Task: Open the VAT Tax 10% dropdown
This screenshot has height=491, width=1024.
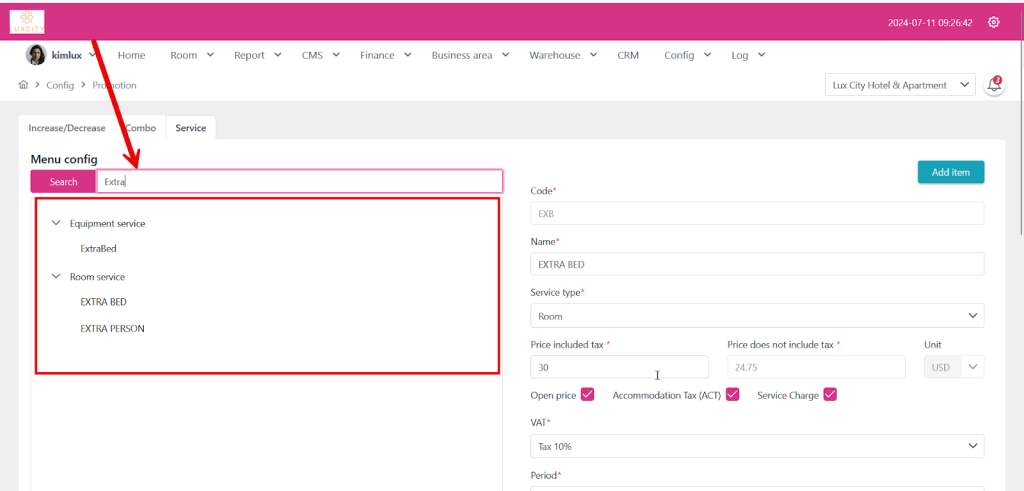Action: click(x=756, y=446)
